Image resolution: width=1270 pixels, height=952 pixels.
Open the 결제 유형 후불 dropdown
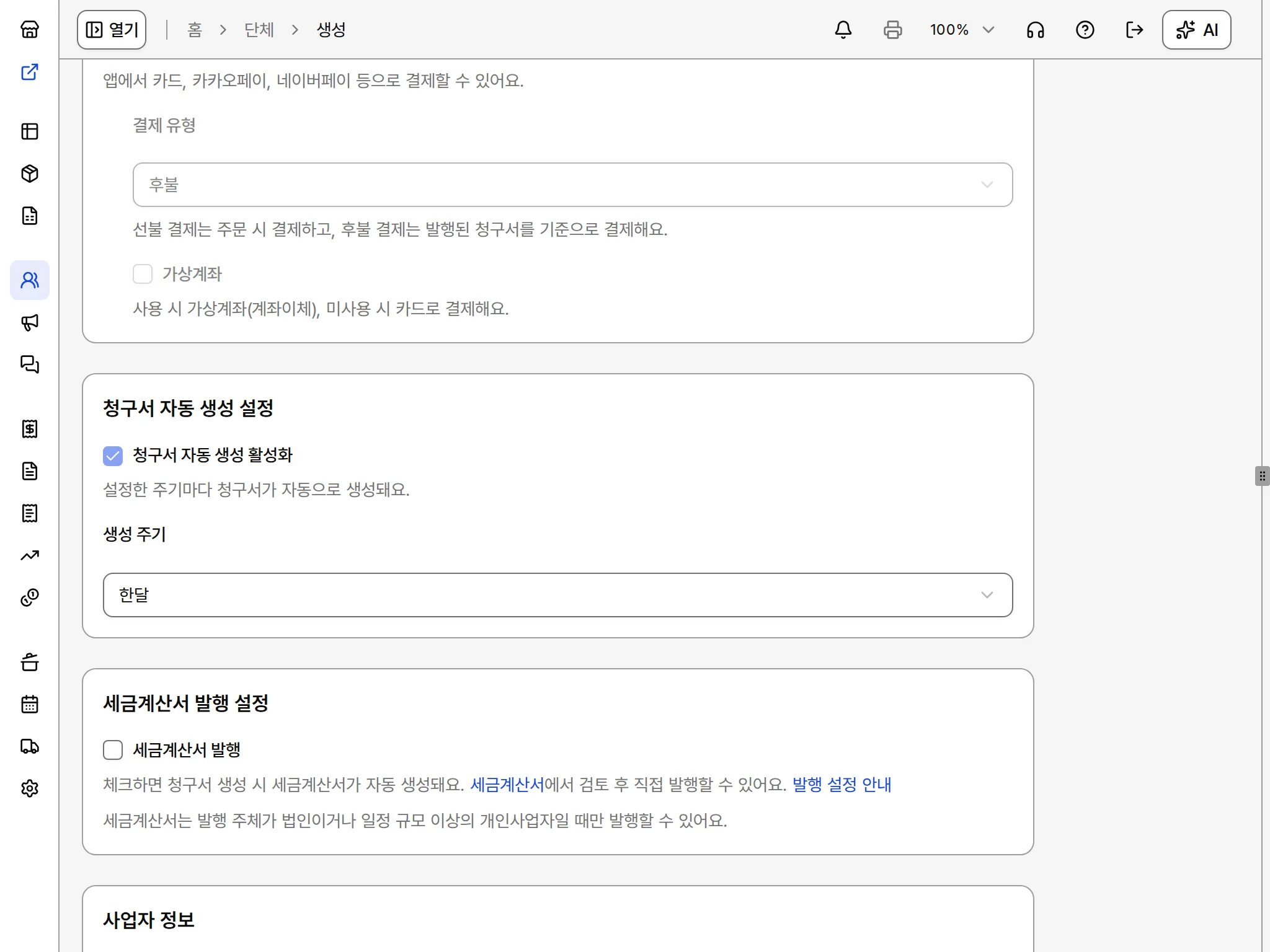[x=573, y=185]
